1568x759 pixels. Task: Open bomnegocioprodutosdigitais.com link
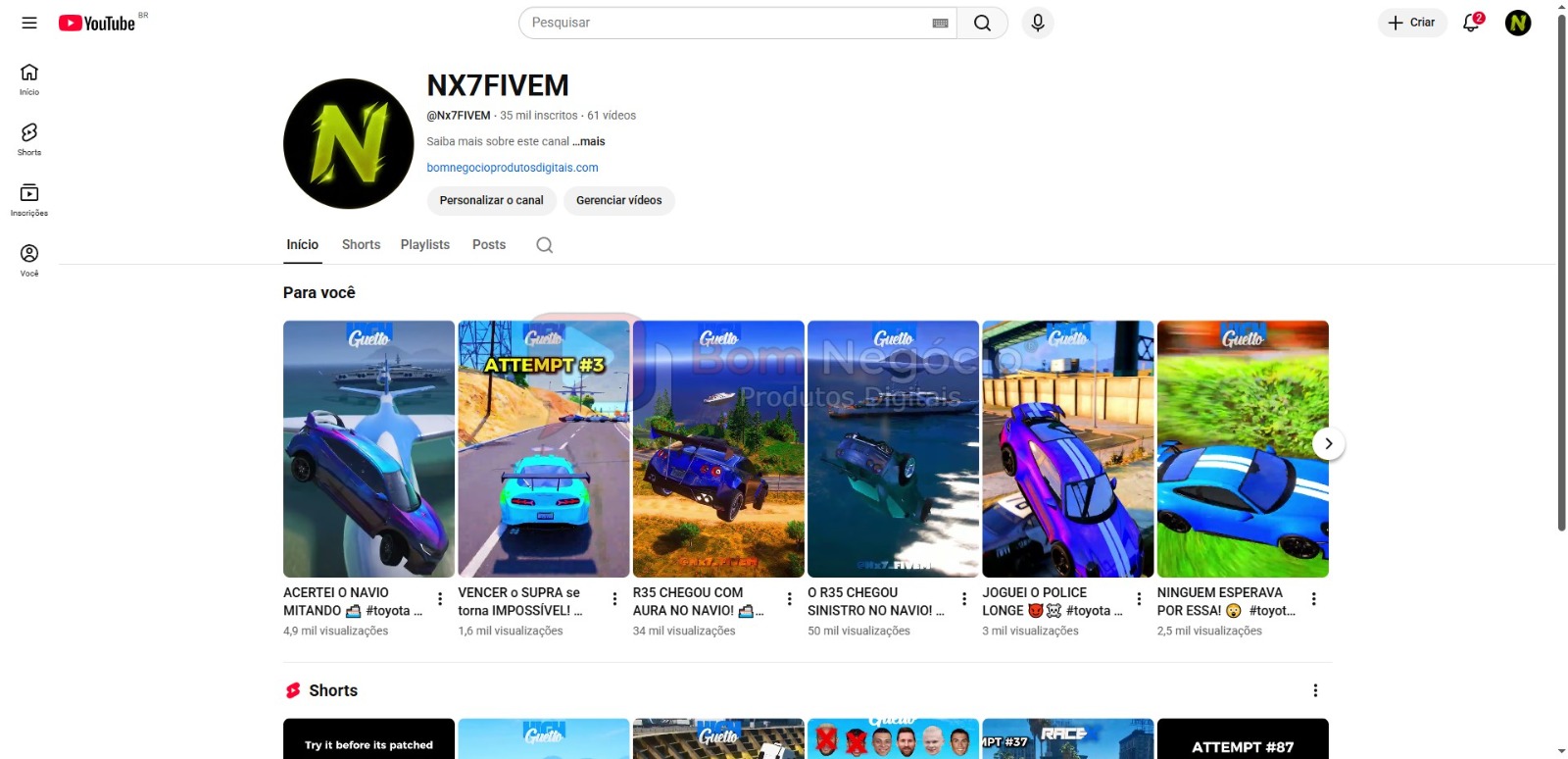pos(512,168)
